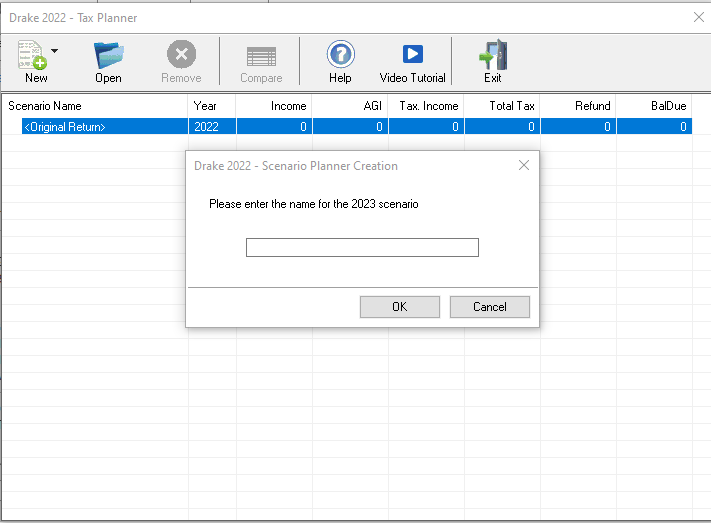Exit the Tax Planner via Exit icon
The height and width of the screenshot is (523, 711).
pyautogui.click(x=493, y=55)
